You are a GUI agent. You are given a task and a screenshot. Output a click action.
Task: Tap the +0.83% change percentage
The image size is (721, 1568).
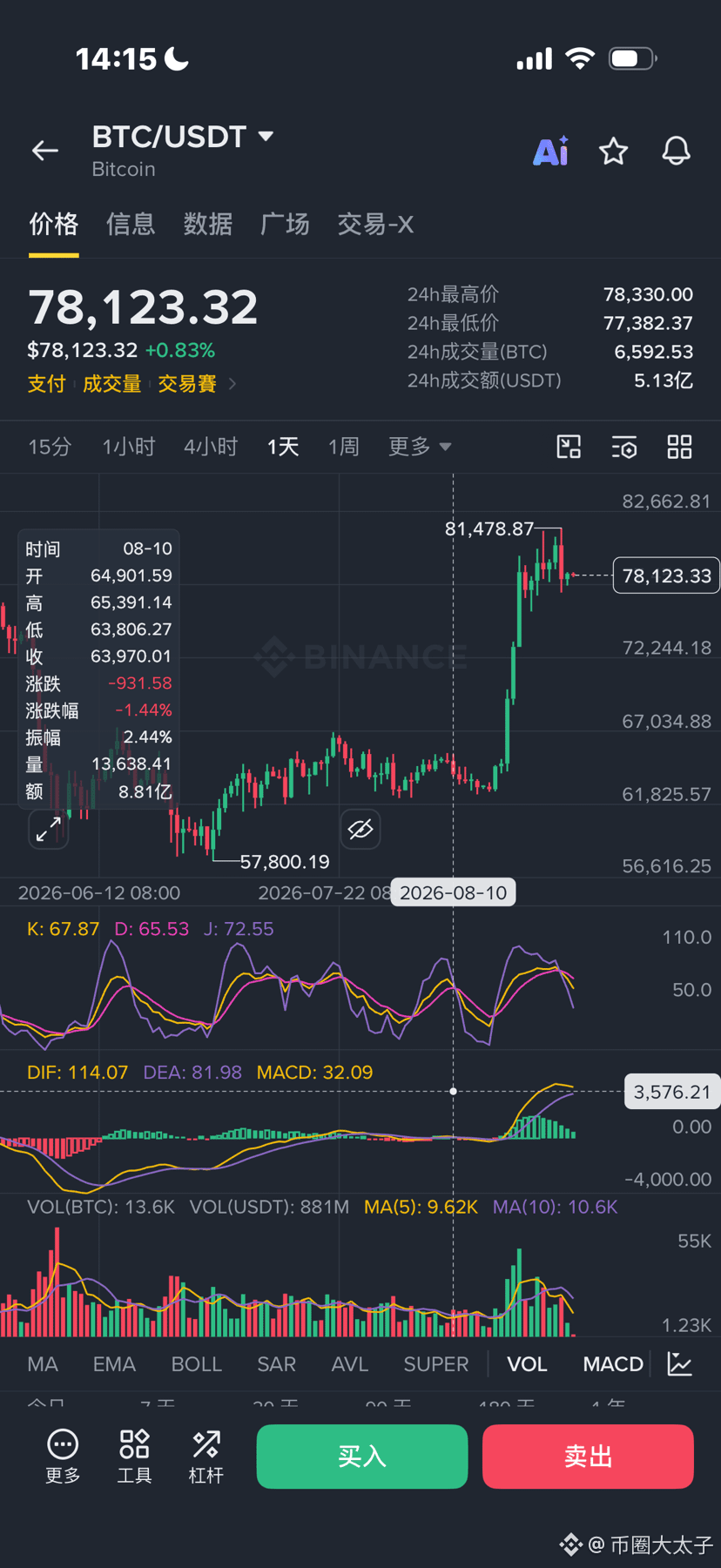(x=180, y=350)
